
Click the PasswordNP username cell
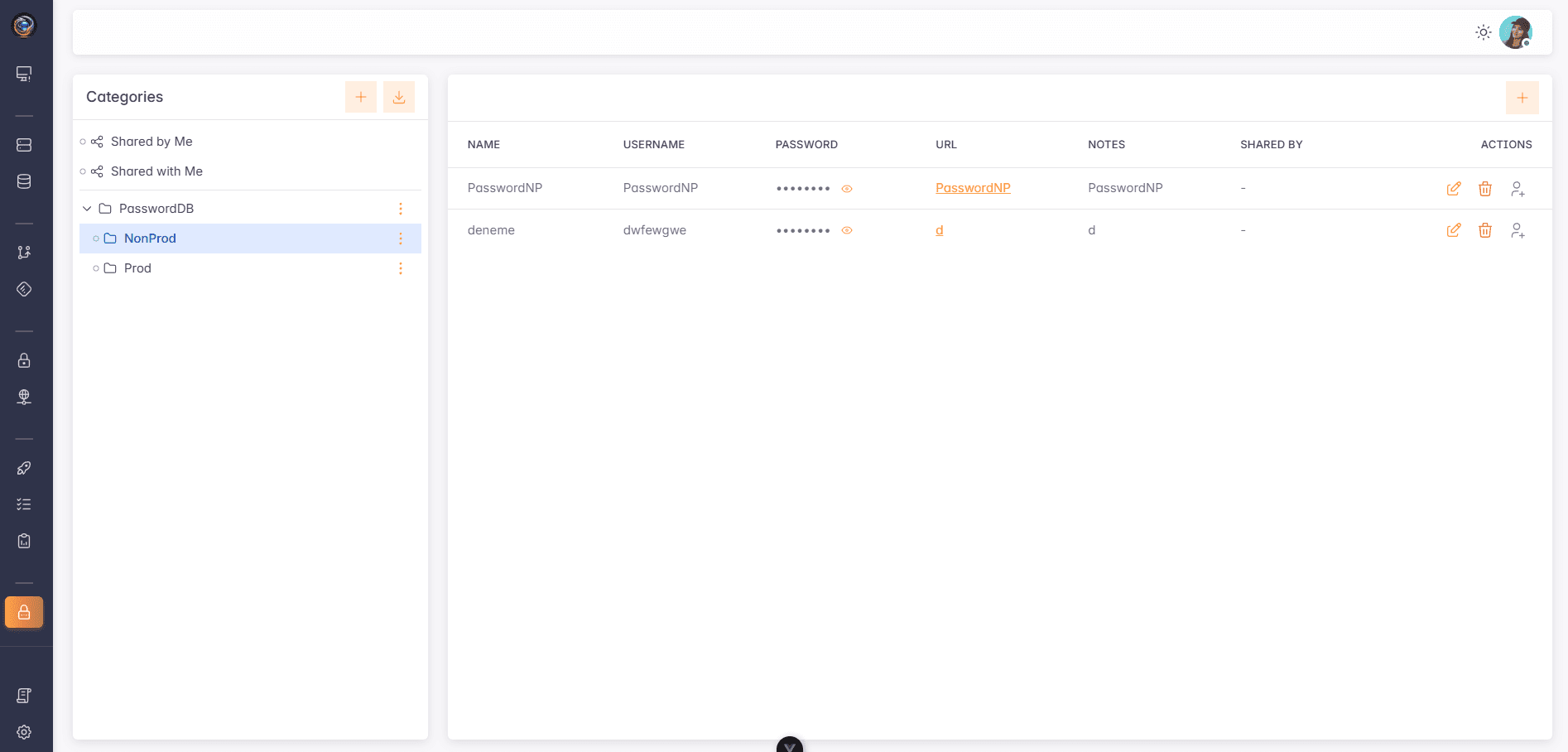click(661, 188)
